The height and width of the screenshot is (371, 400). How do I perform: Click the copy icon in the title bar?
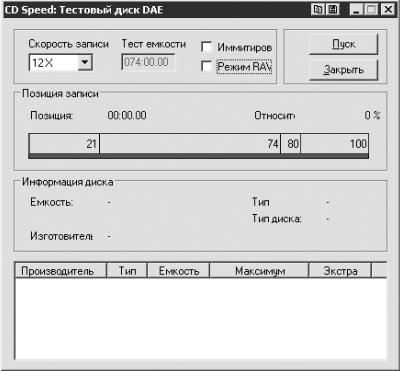point(318,10)
